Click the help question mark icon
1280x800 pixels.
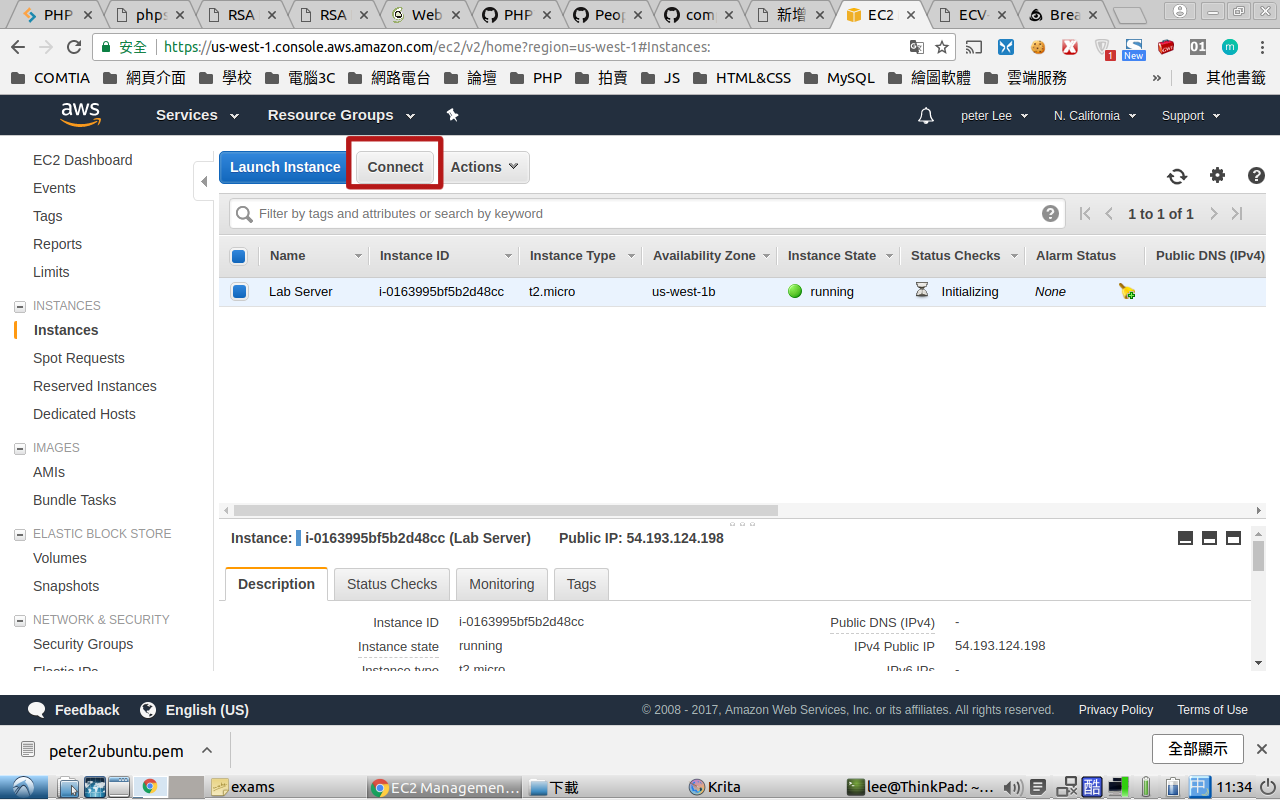1256,175
